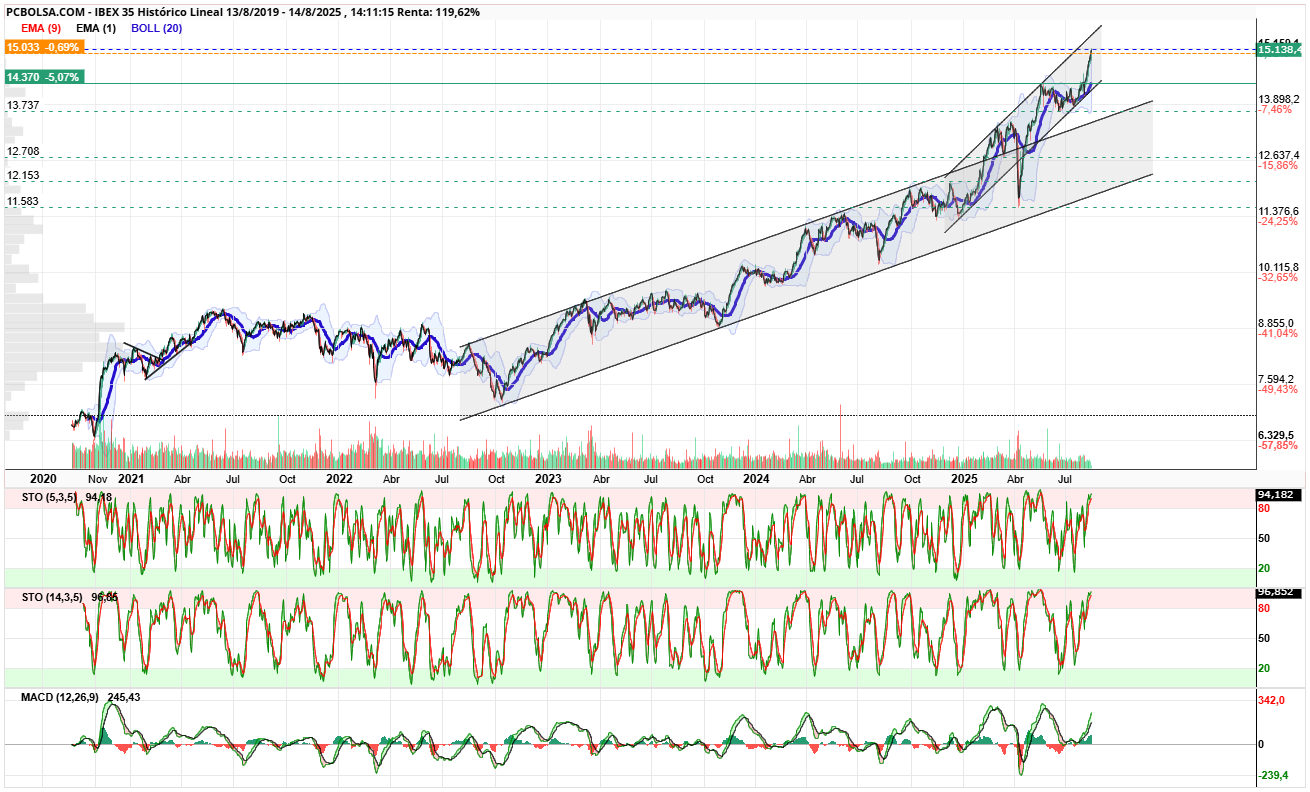Viewport: 1310px width, 792px height.
Task: Click the chart title PCBOLSA.COM IBEX 35 header
Action: click(242, 12)
